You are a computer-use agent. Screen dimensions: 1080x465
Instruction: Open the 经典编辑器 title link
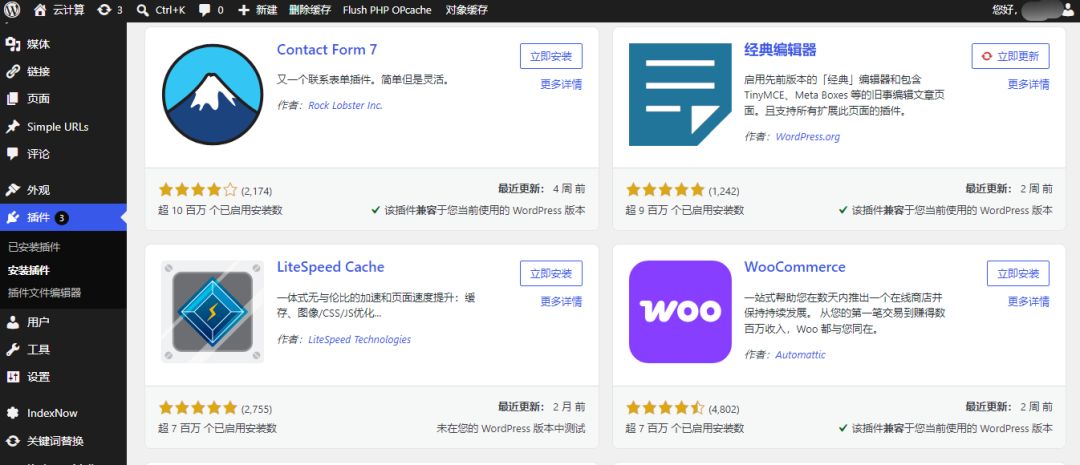pyautogui.click(x=780, y=50)
